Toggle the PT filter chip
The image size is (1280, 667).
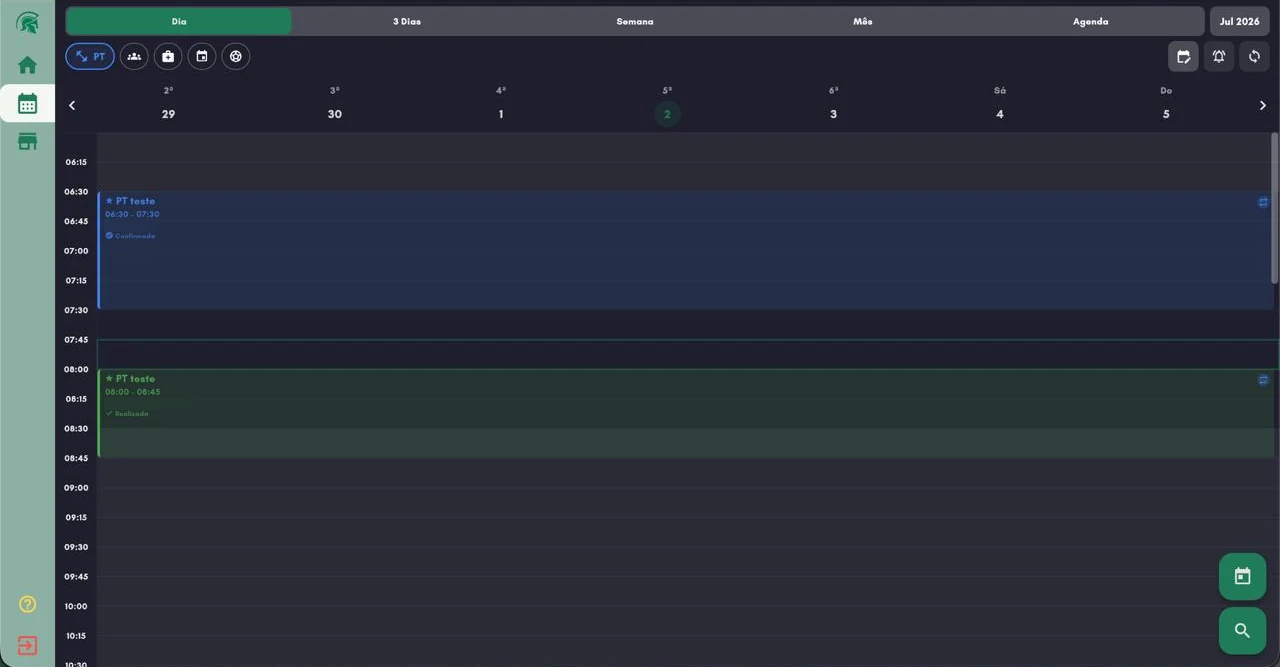90,56
